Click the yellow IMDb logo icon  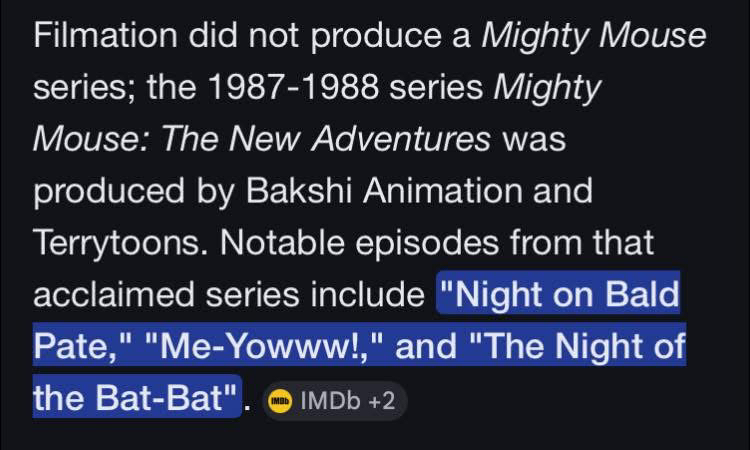tap(281, 402)
